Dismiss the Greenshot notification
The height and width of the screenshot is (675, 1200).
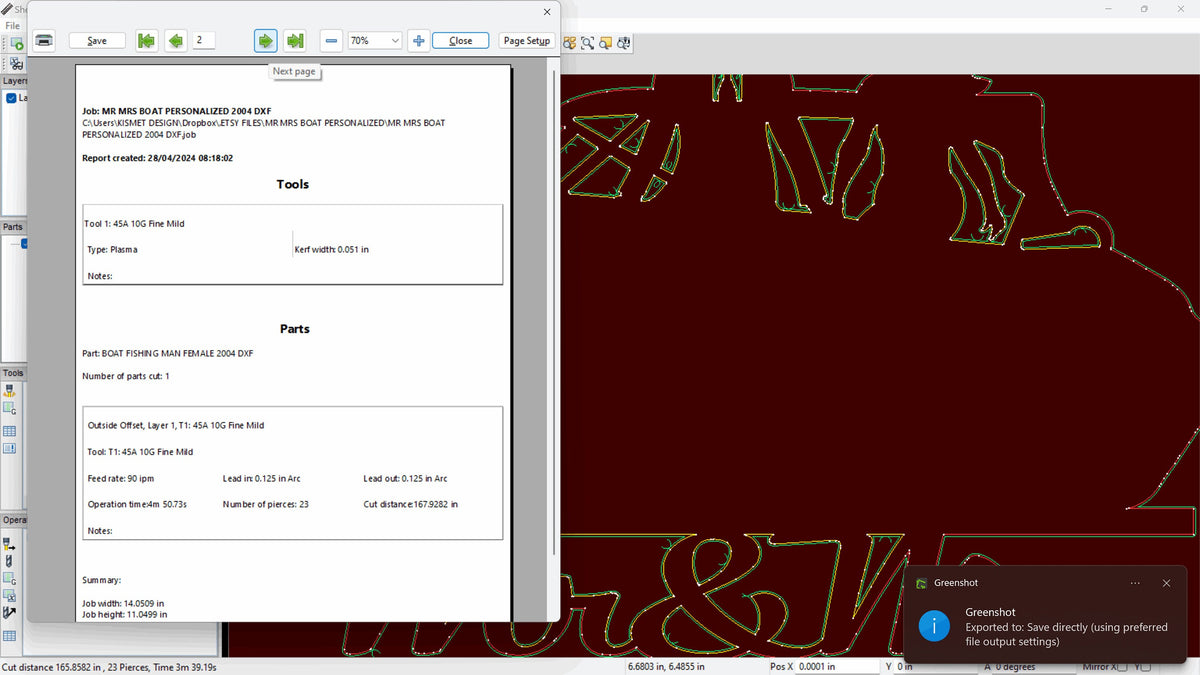tap(1166, 583)
